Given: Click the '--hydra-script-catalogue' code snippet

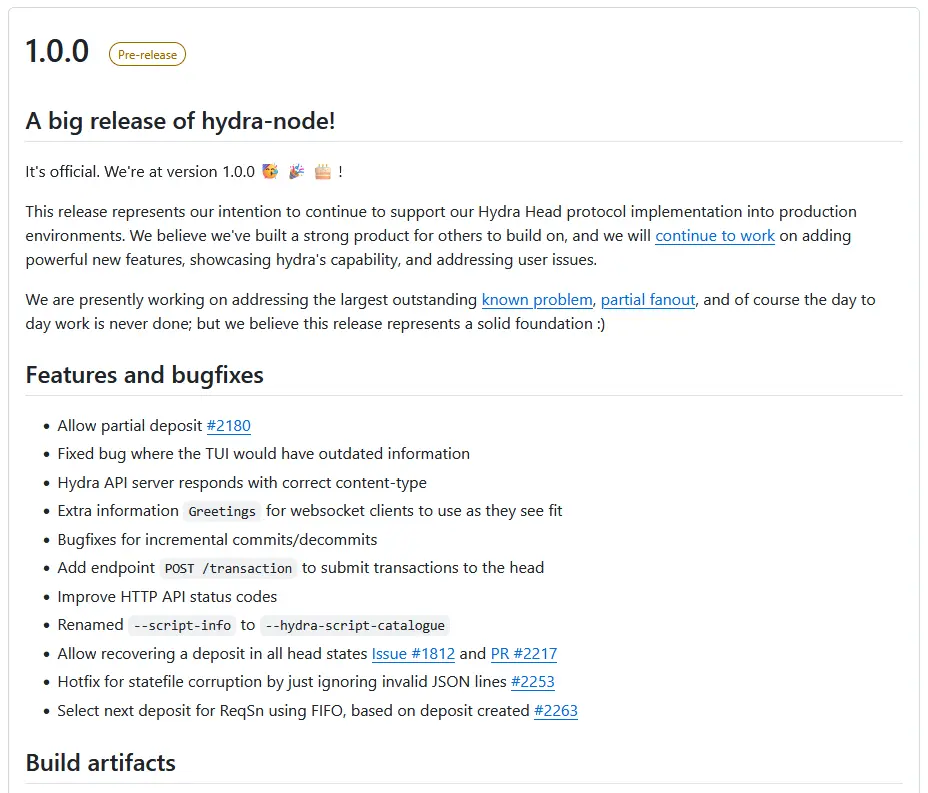Looking at the screenshot, I should (x=355, y=626).
